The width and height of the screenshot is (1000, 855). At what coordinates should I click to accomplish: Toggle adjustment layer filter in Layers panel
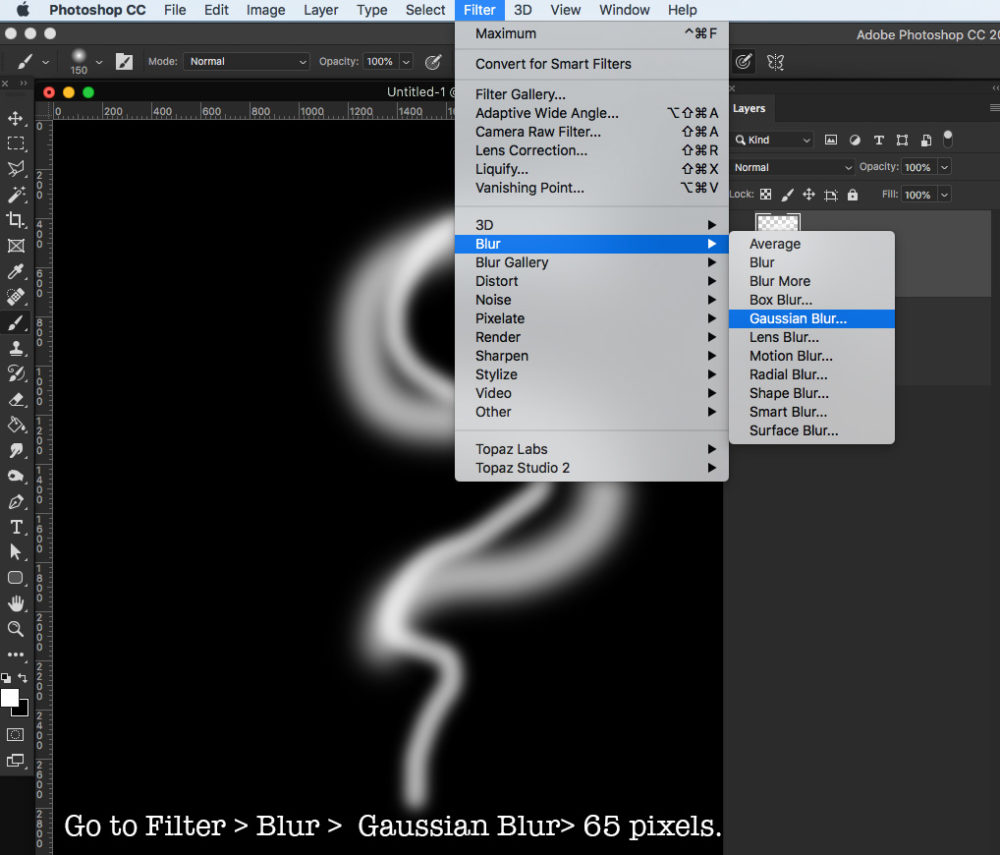855,140
